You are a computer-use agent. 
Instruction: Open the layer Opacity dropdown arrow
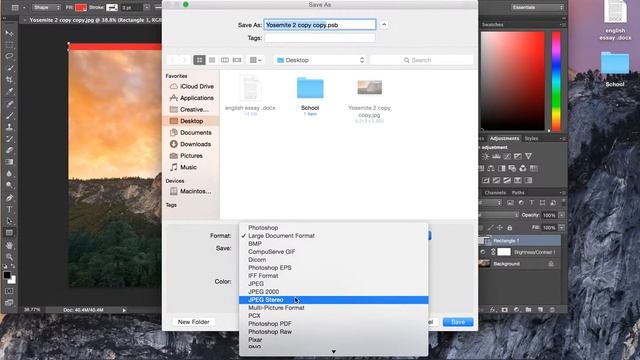point(562,215)
